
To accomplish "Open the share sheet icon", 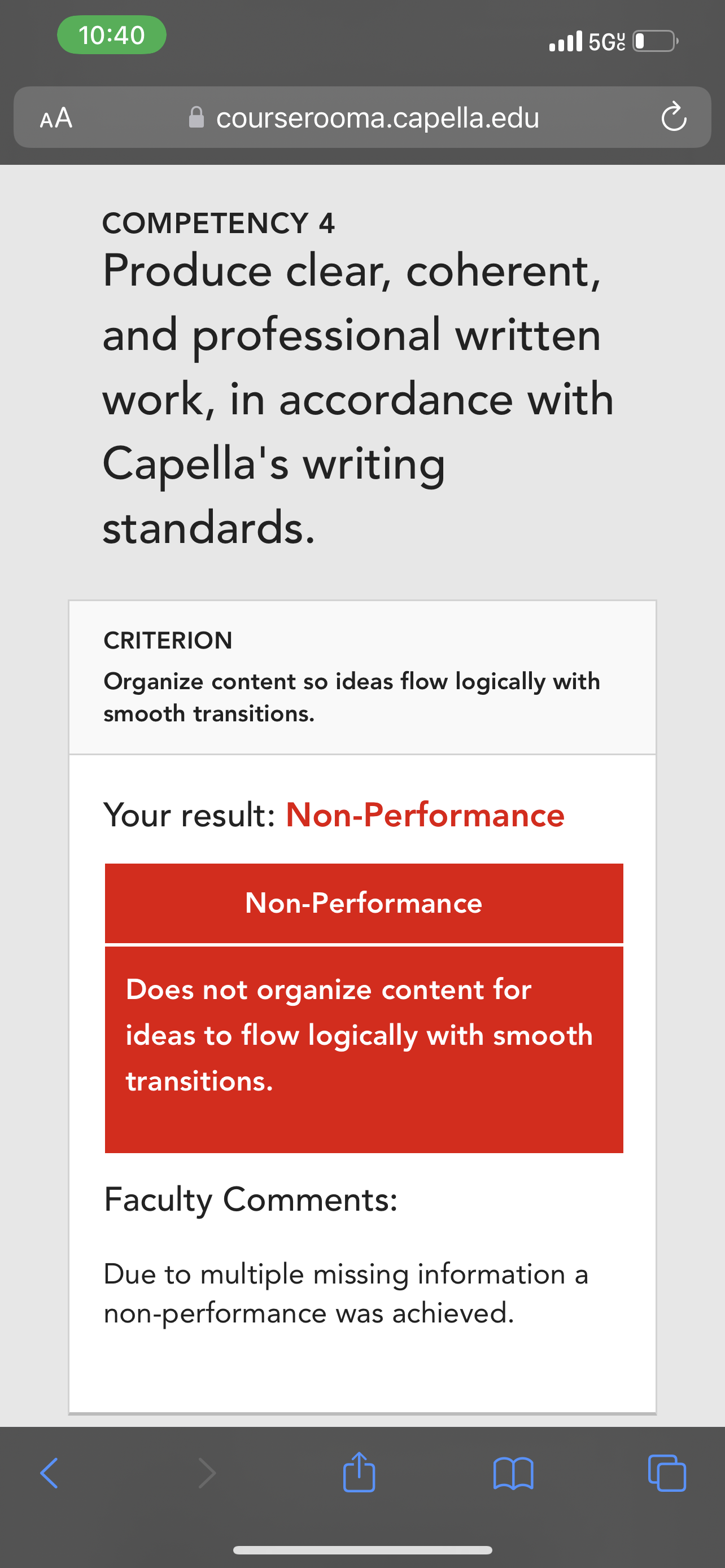I will tap(359, 1471).
